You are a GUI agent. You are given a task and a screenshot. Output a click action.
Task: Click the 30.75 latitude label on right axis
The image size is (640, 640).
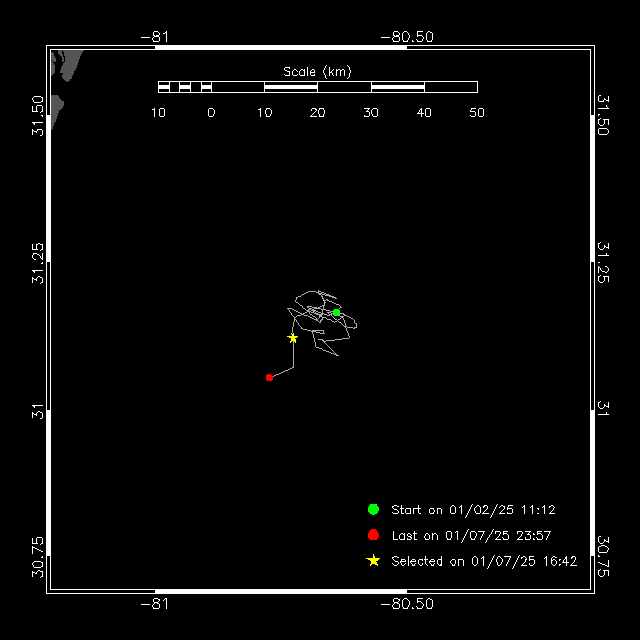tap(603, 556)
